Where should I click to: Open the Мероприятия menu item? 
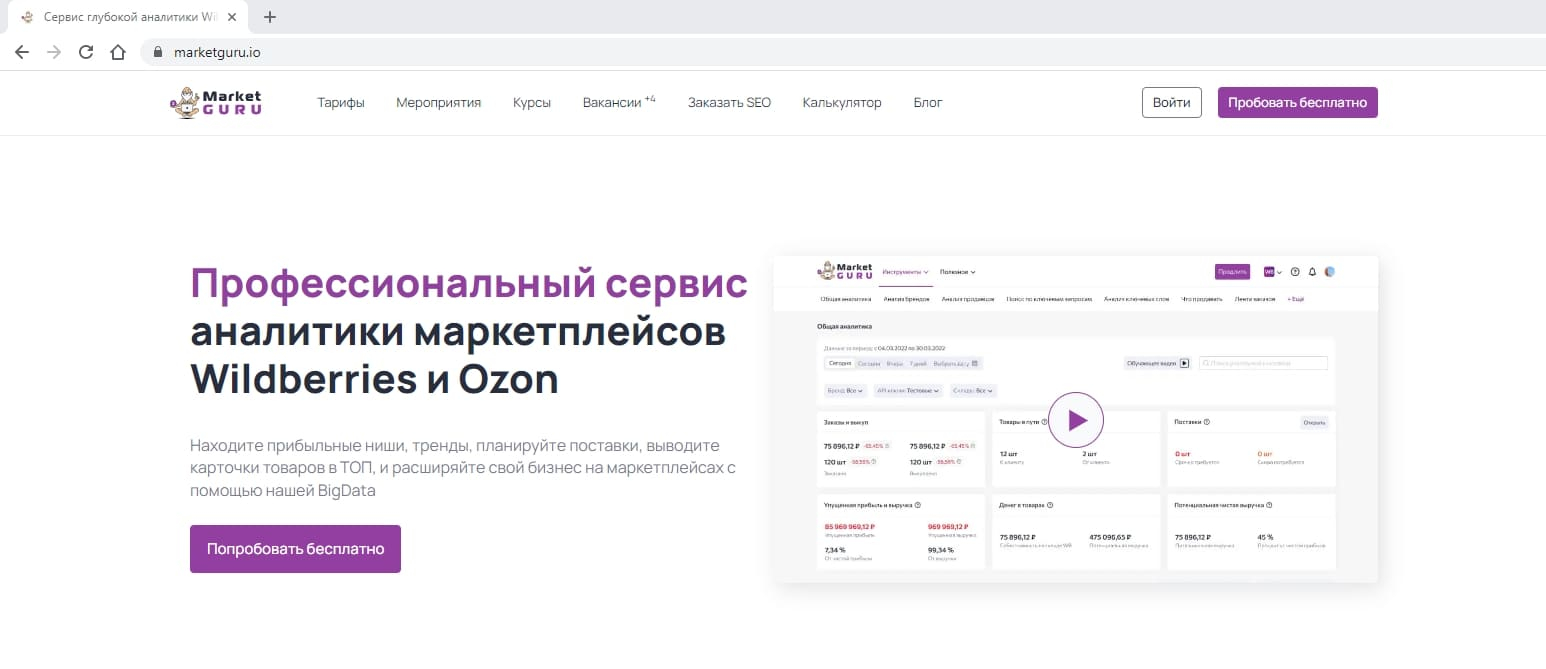point(438,103)
